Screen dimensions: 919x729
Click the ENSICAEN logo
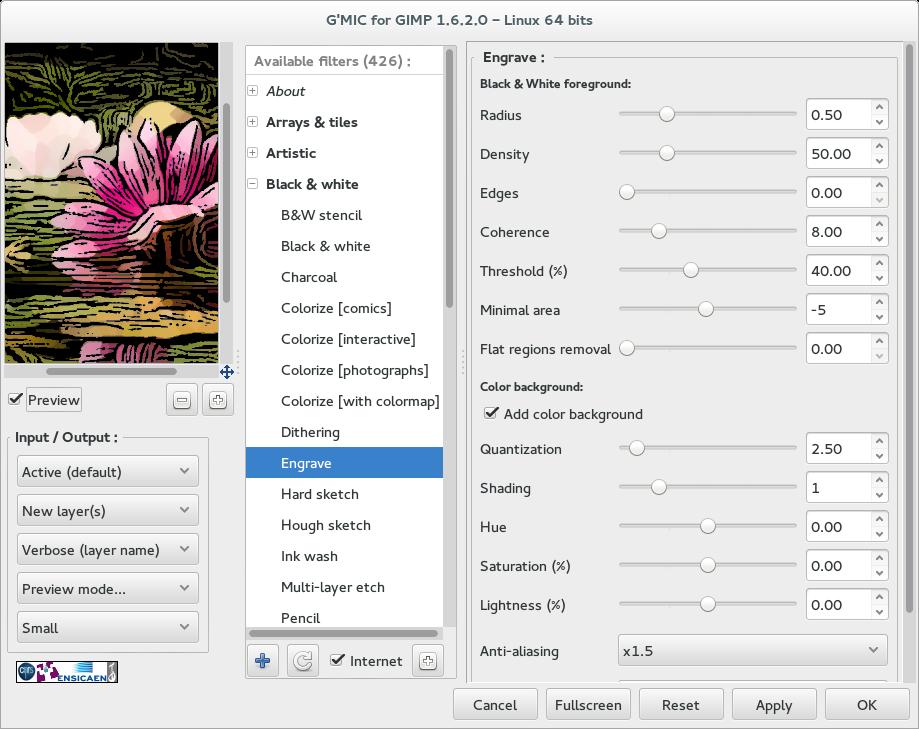pyautogui.click(x=67, y=672)
